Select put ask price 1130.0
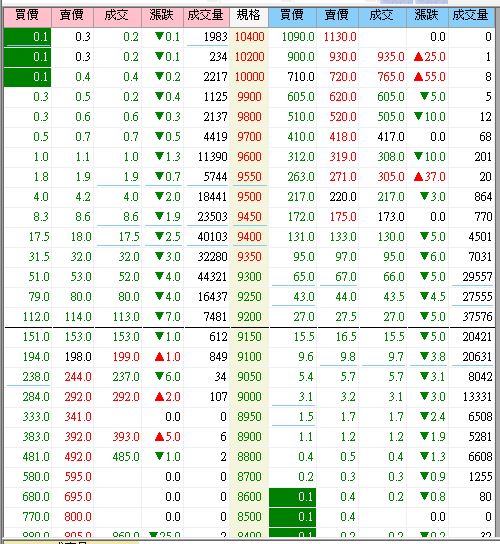The height and width of the screenshot is (544, 500). pyautogui.click(x=340, y=37)
